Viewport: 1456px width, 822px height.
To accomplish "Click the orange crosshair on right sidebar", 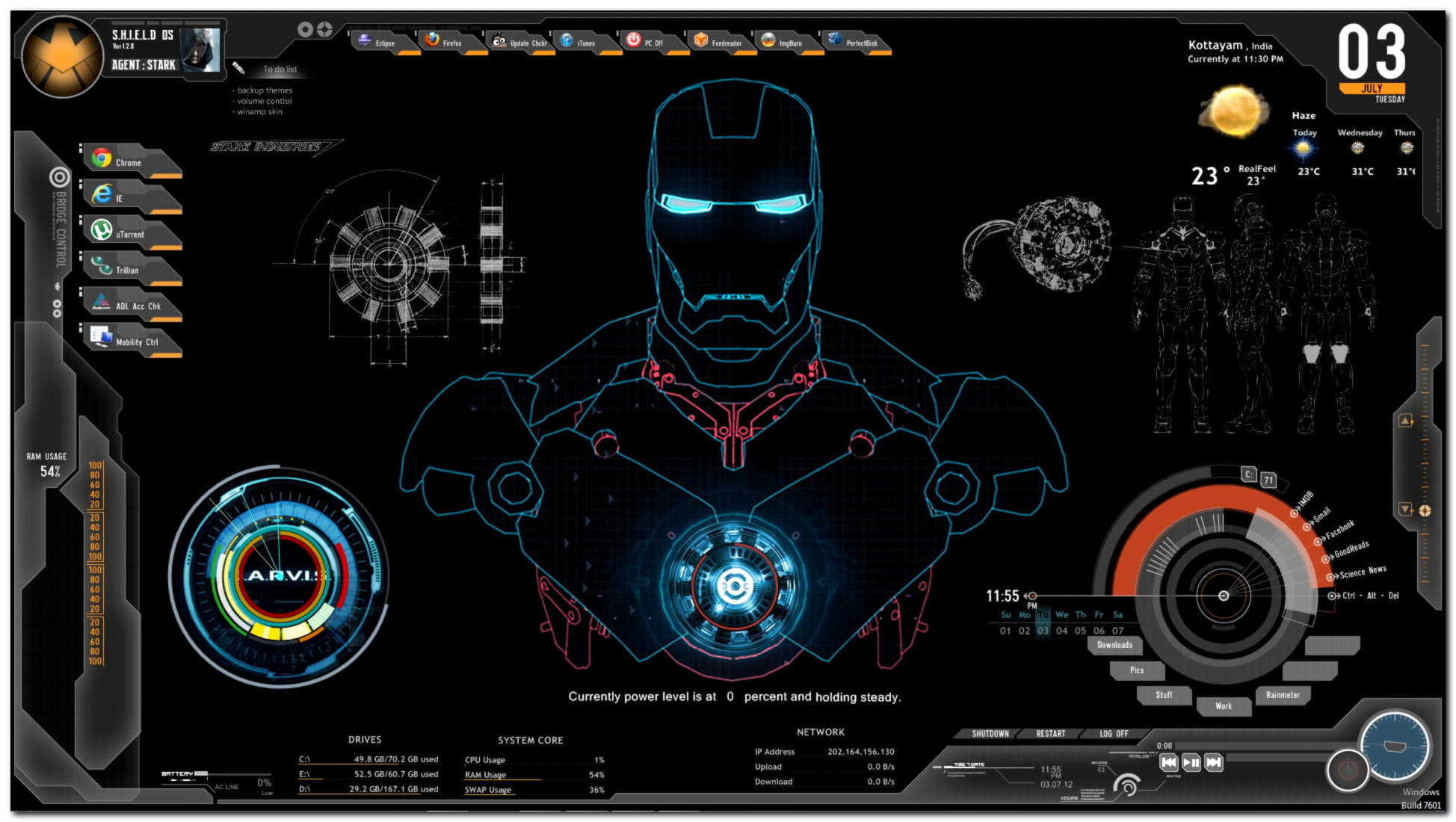I will [x=1425, y=511].
